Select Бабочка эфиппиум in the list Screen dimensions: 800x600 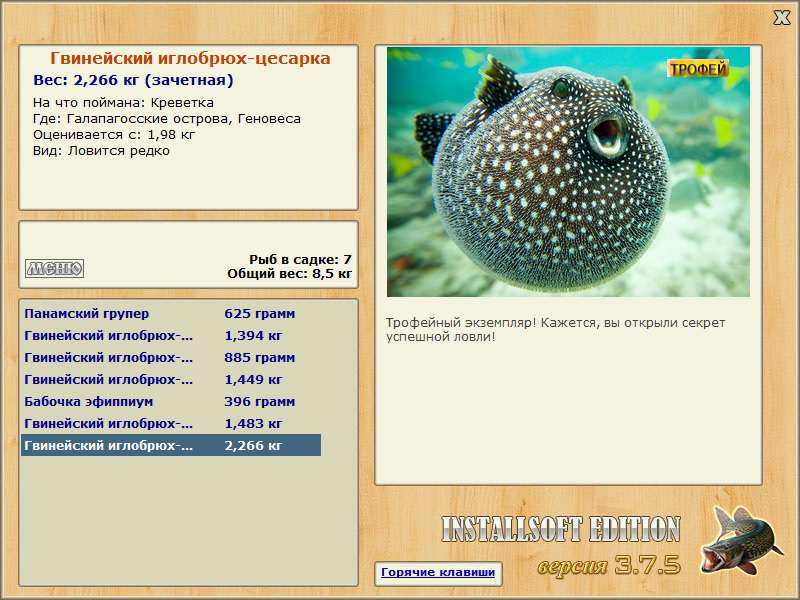pyautogui.click(x=171, y=402)
